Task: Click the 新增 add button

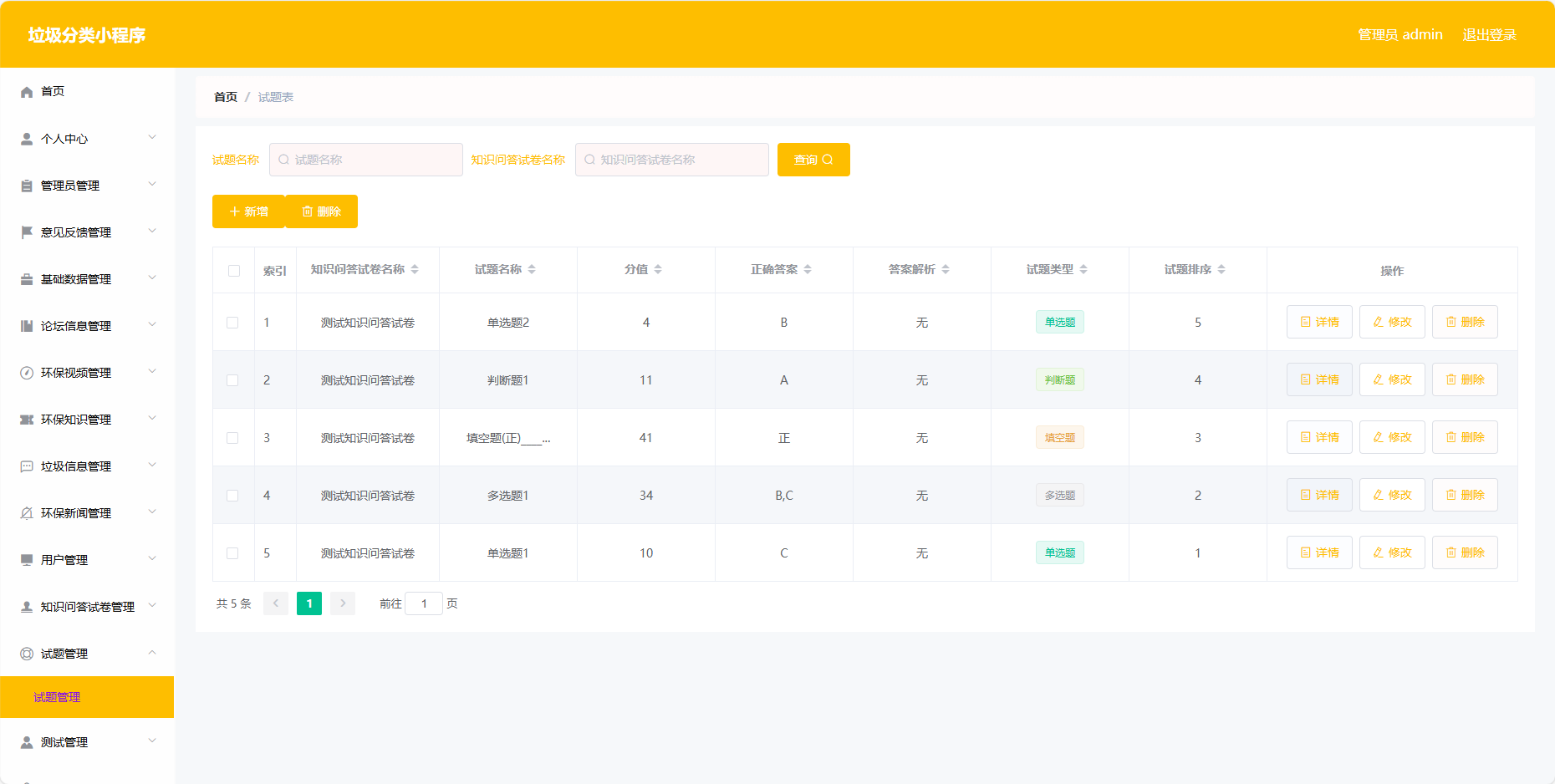Action: [x=248, y=211]
